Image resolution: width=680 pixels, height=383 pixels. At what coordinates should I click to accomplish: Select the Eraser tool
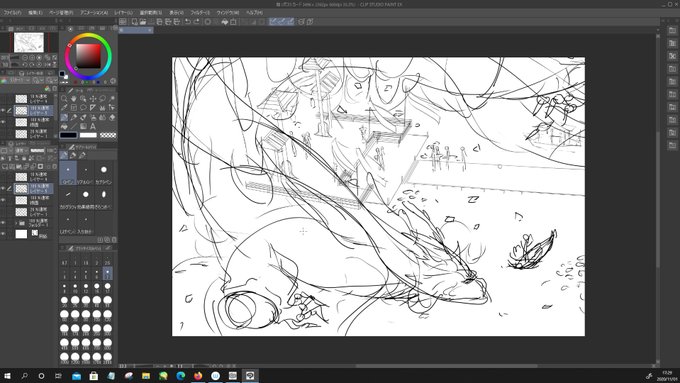112,117
